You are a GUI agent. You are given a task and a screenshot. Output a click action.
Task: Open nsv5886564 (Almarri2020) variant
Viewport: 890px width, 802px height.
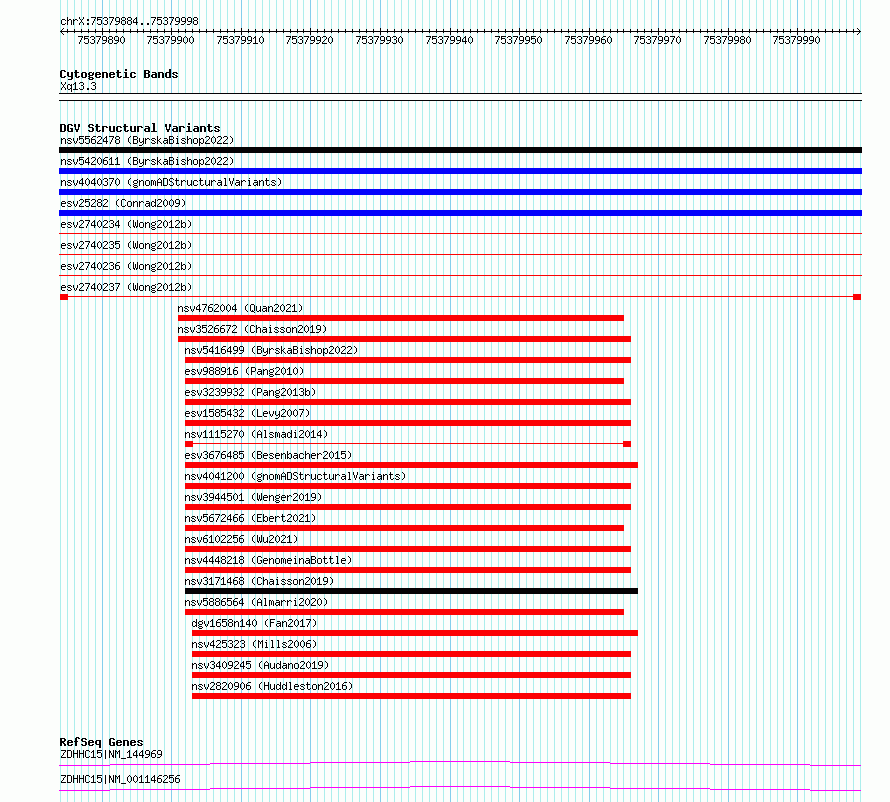256,602
